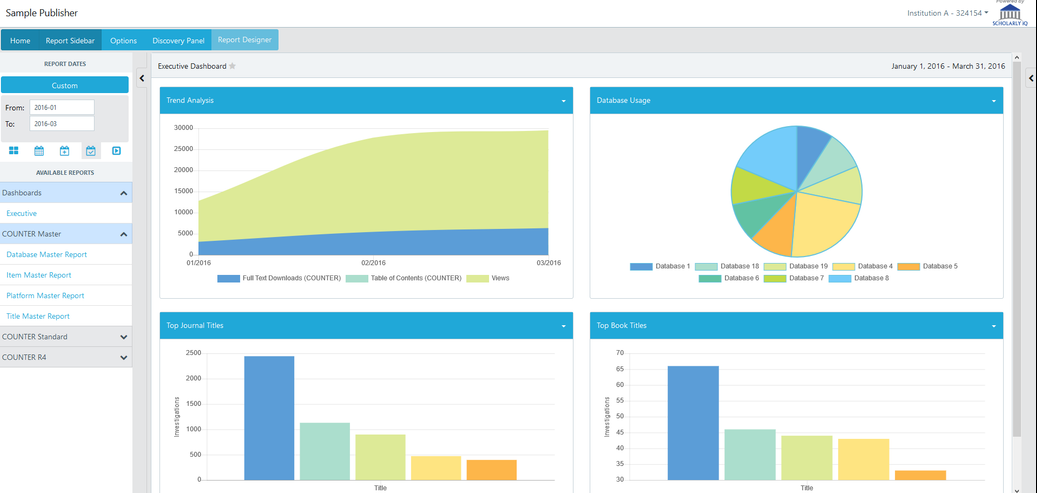Open the Platform Master Report
Viewport: 1037px width, 493px height.
pos(45,296)
